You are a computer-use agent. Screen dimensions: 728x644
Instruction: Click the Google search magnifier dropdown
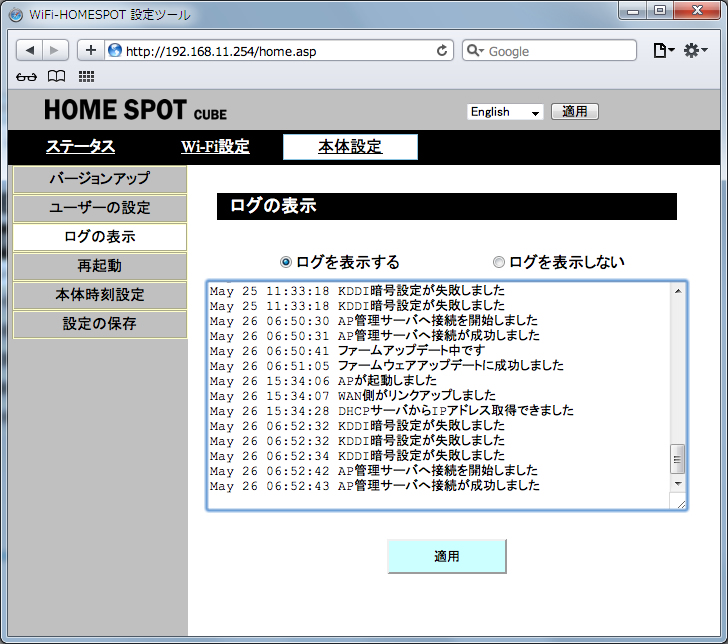475,50
